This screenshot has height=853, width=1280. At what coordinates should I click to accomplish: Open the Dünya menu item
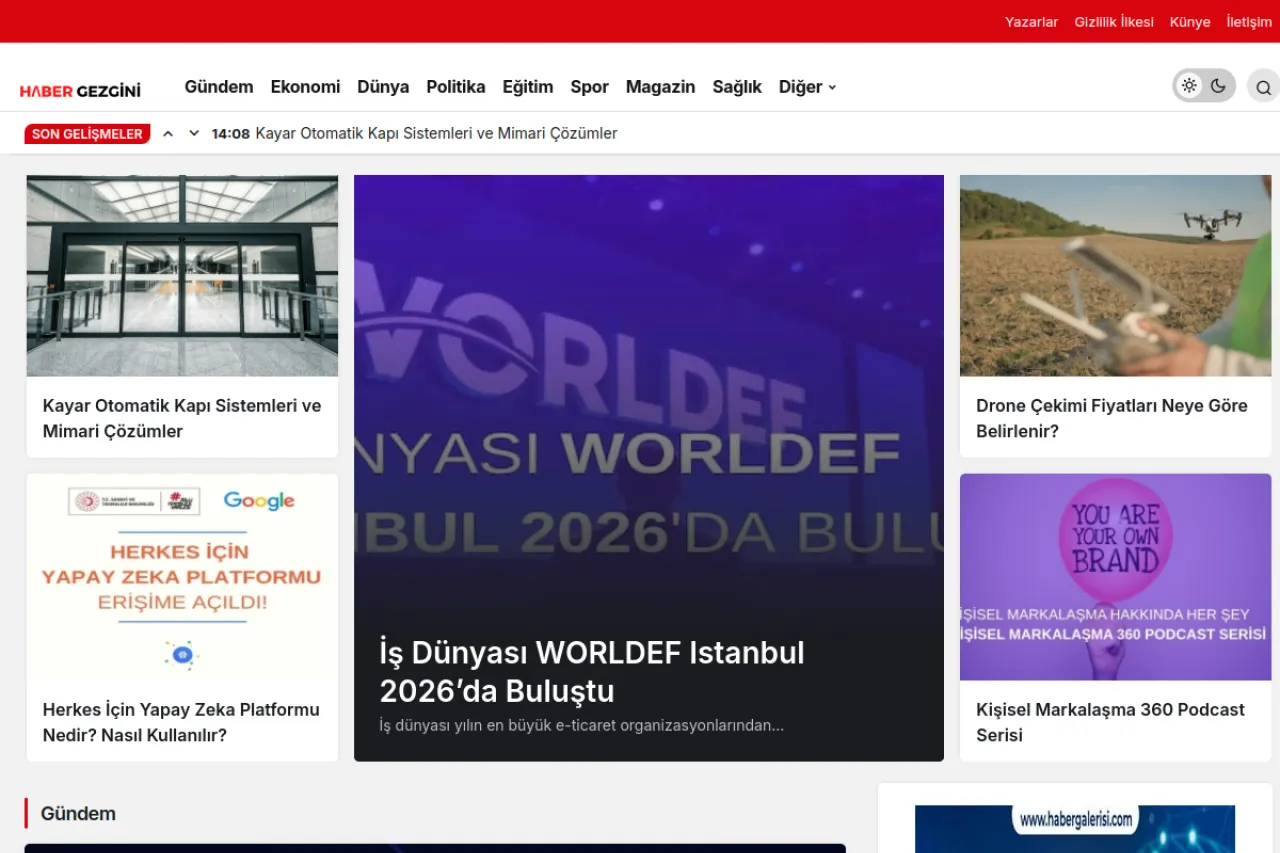383,87
